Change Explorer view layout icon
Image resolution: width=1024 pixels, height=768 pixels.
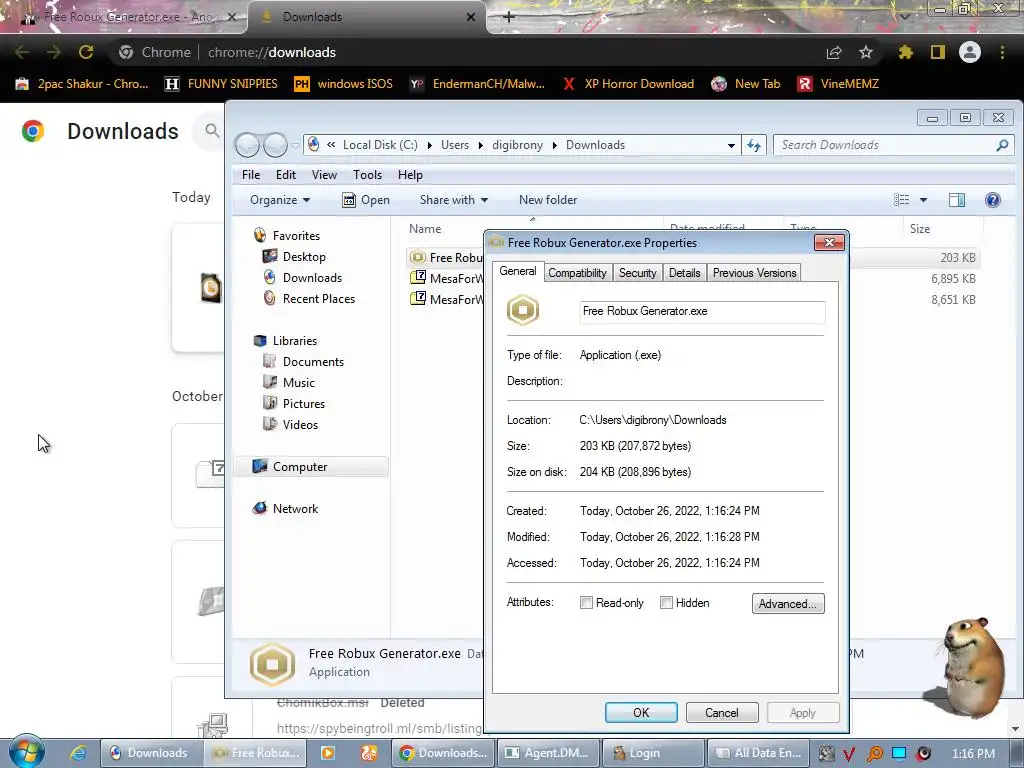point(901,200)
